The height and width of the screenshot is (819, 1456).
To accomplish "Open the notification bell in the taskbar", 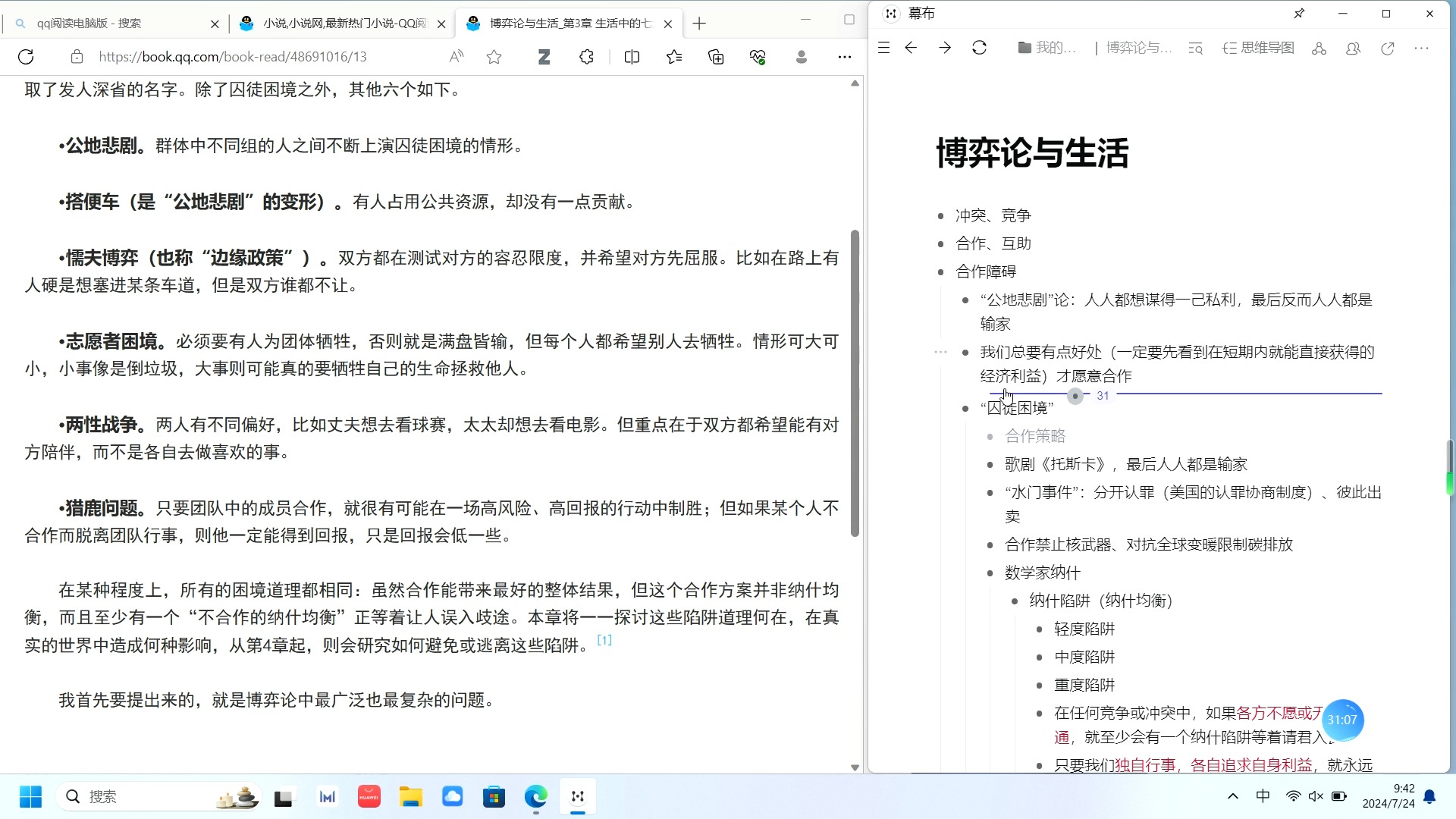I will (x=1429, y=796).
